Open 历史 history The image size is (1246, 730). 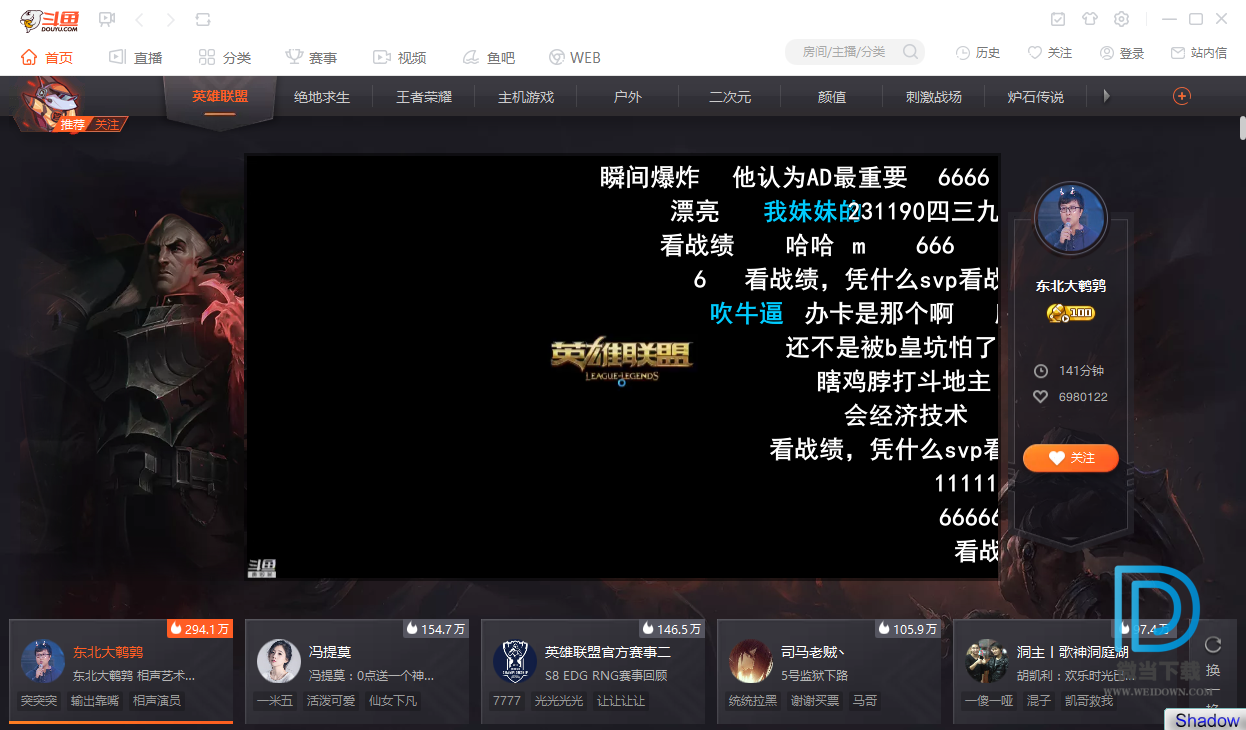pos(978,53)
